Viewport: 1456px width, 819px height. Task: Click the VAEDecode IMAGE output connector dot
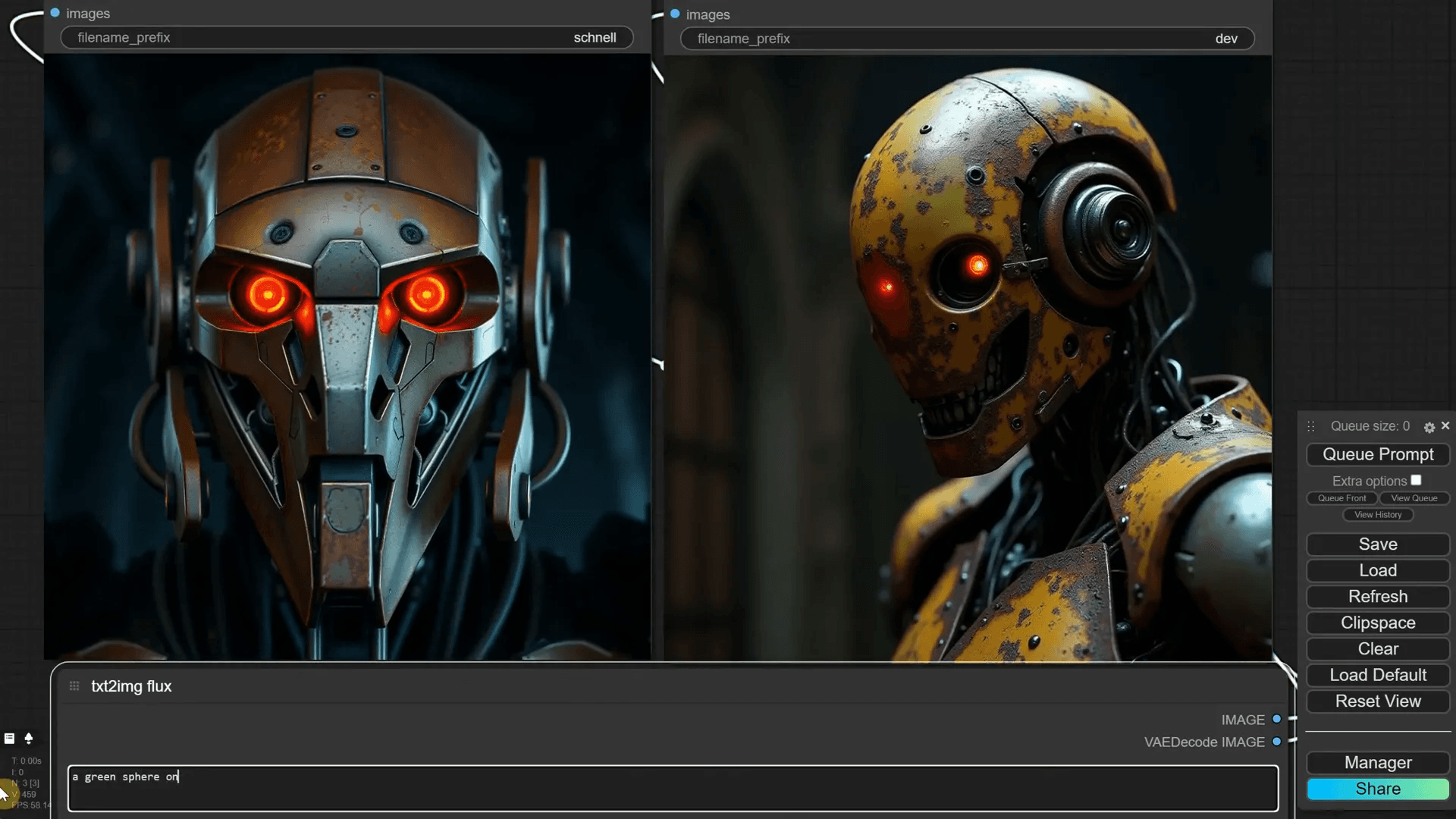click(x=1277, y=742)
